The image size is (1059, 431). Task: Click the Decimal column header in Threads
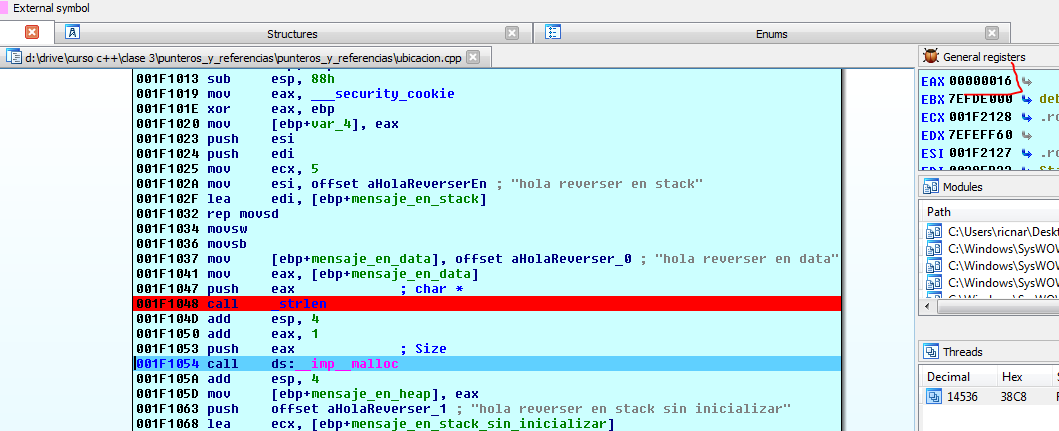point(949,377)
